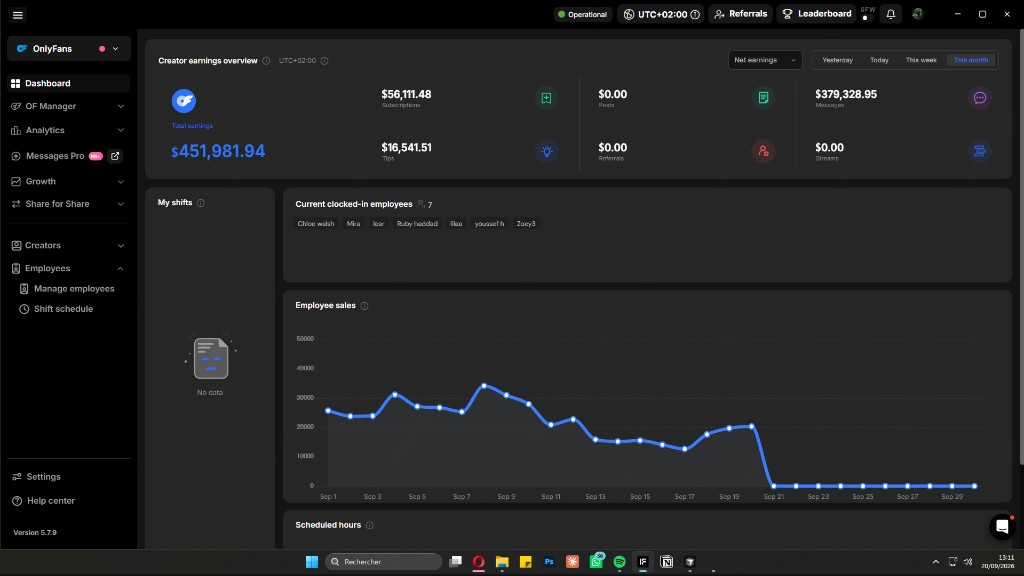Click the page vertical scrollbar
The width and height of the screenshot is (1024, 576).
point(1020,247)
